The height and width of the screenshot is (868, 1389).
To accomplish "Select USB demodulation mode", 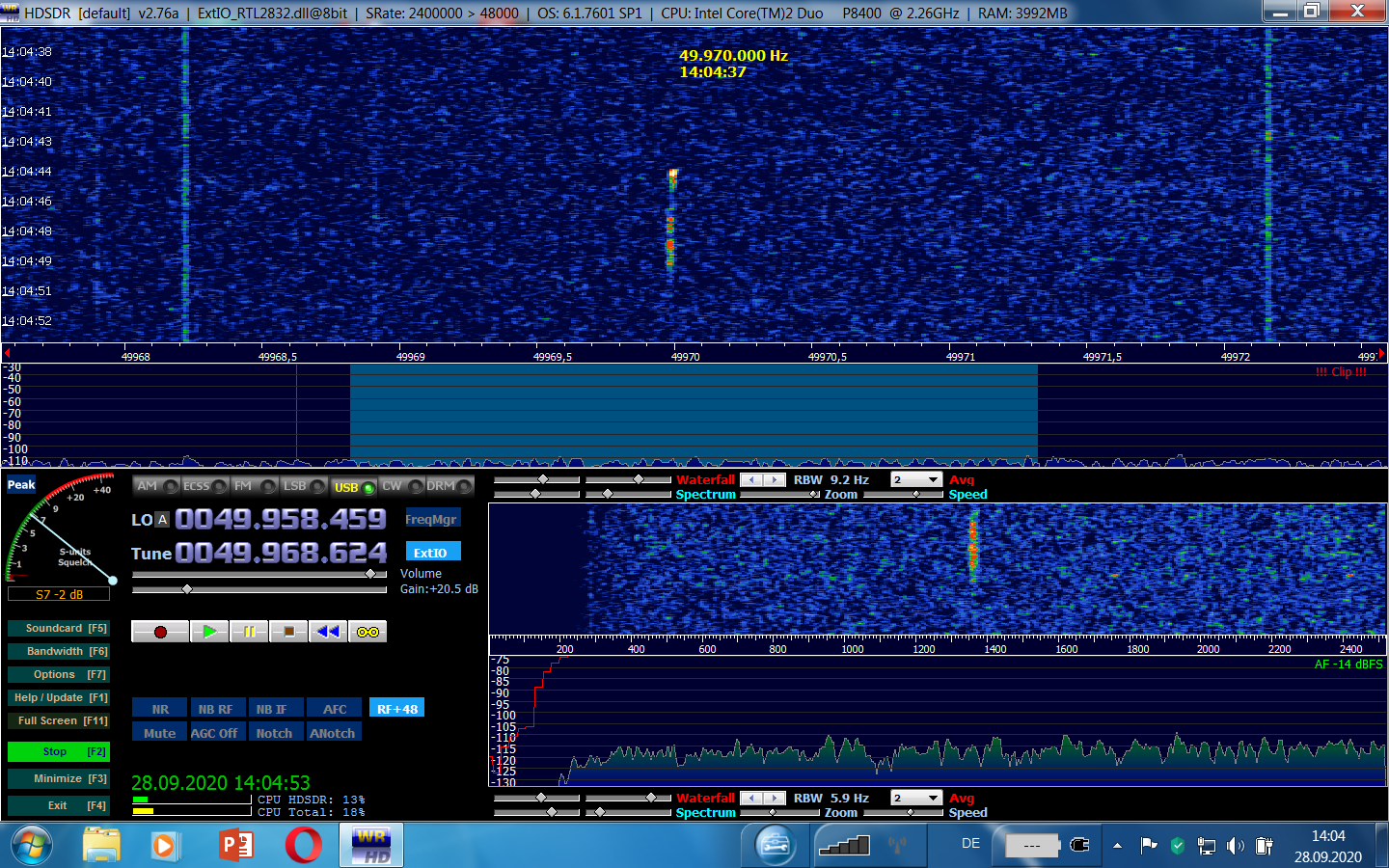I will point(353,486).
